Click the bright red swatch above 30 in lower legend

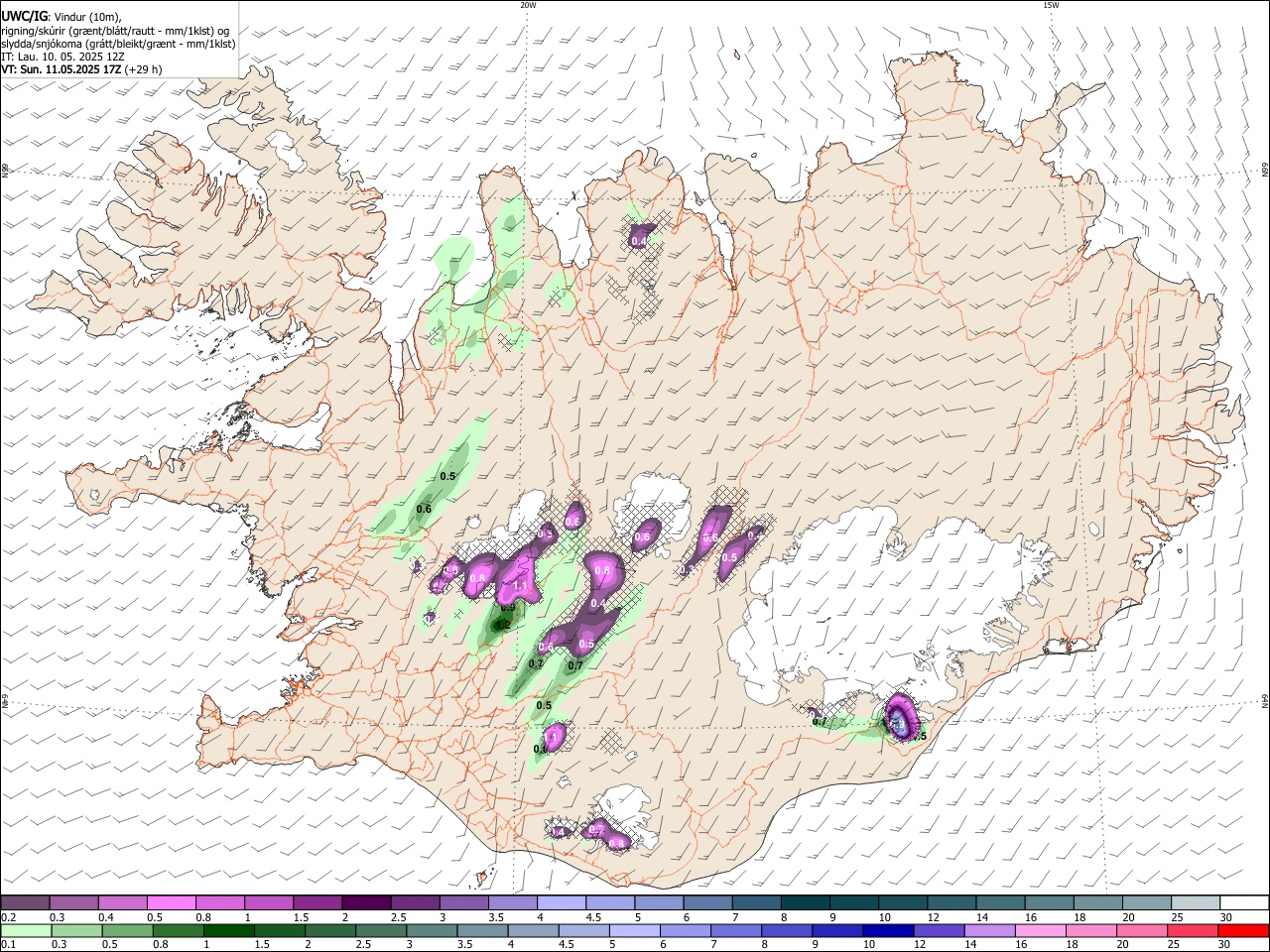pyautogui.click(x=1243, y=930)
